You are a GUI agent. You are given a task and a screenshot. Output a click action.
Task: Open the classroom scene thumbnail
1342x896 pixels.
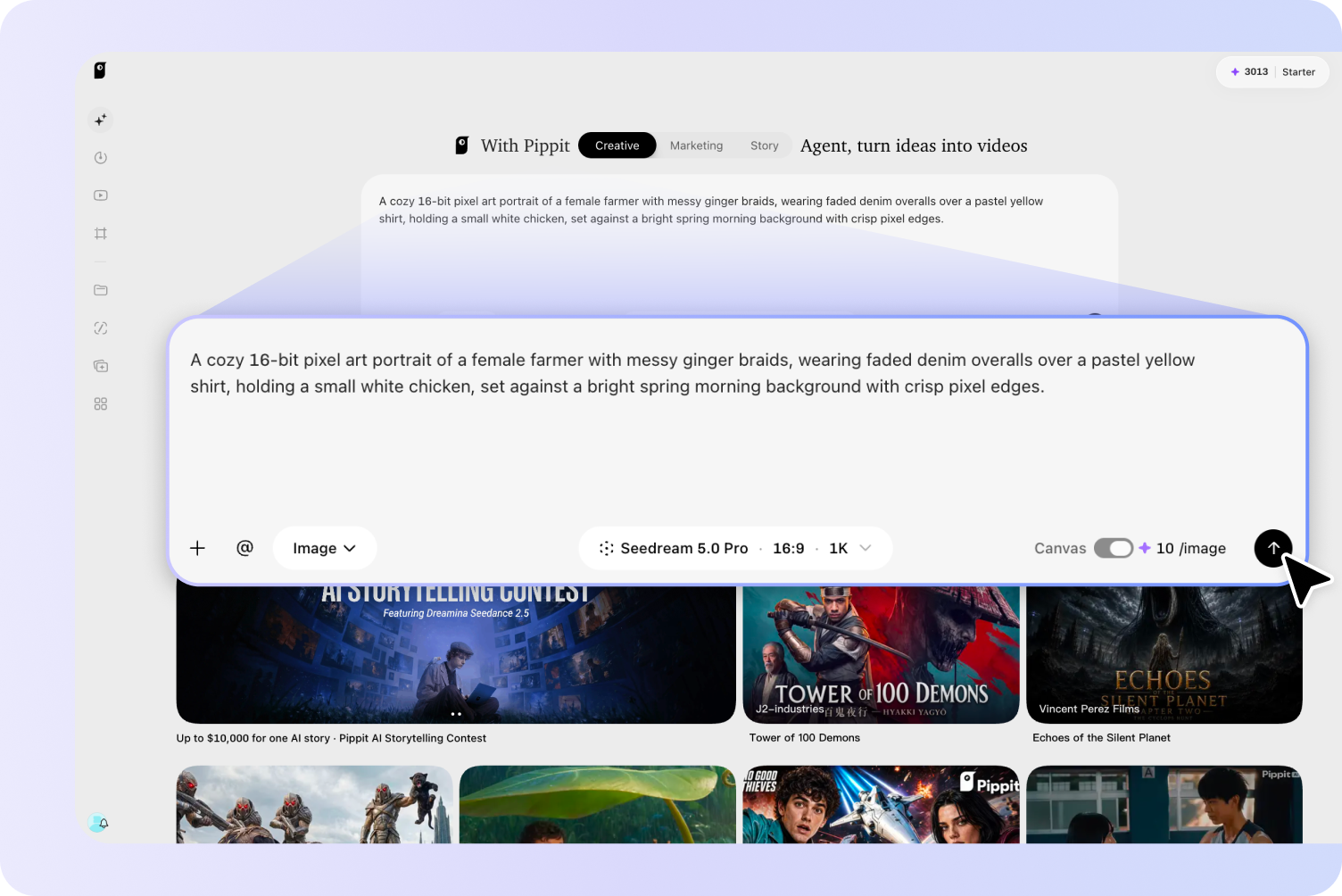pos(1164,805)
